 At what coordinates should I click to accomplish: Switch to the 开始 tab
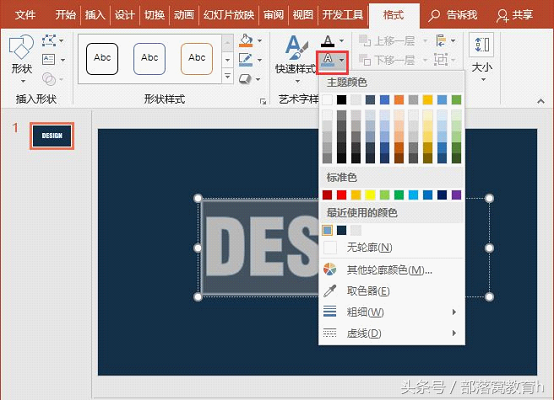66,15
